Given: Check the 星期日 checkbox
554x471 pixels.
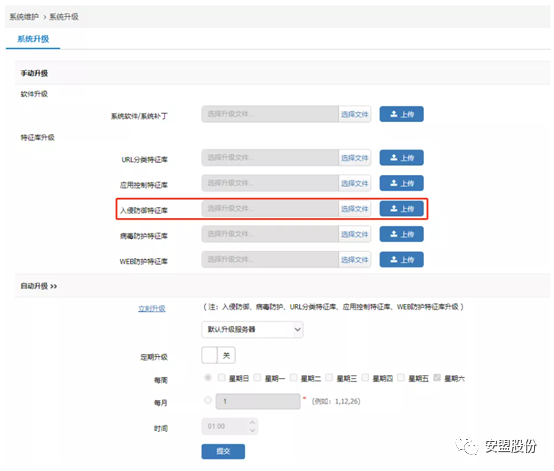Looking at the screenshot, I should pyautogui.click(x=222, y=378).
